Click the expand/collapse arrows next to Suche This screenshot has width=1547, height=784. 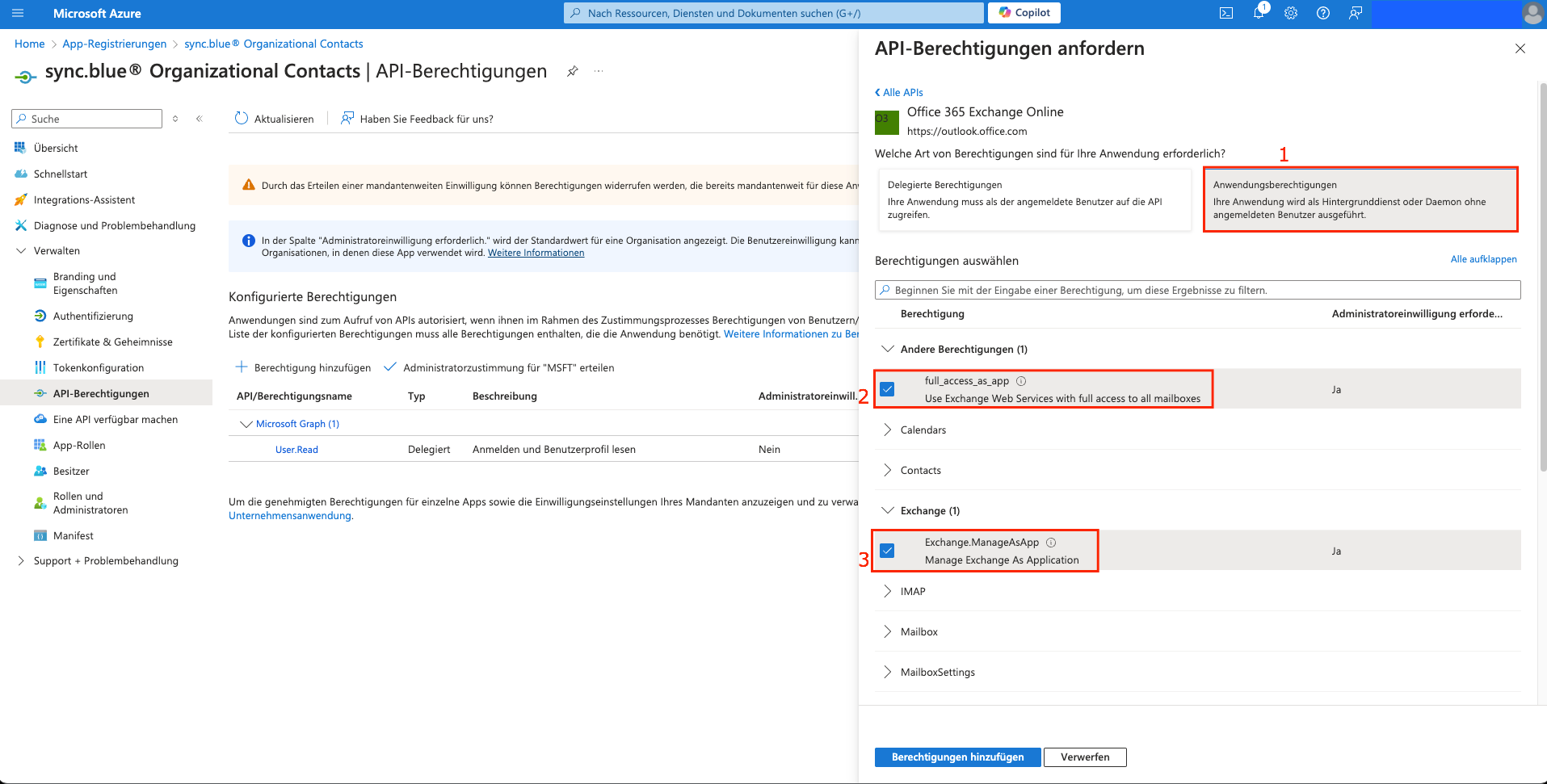175,119
